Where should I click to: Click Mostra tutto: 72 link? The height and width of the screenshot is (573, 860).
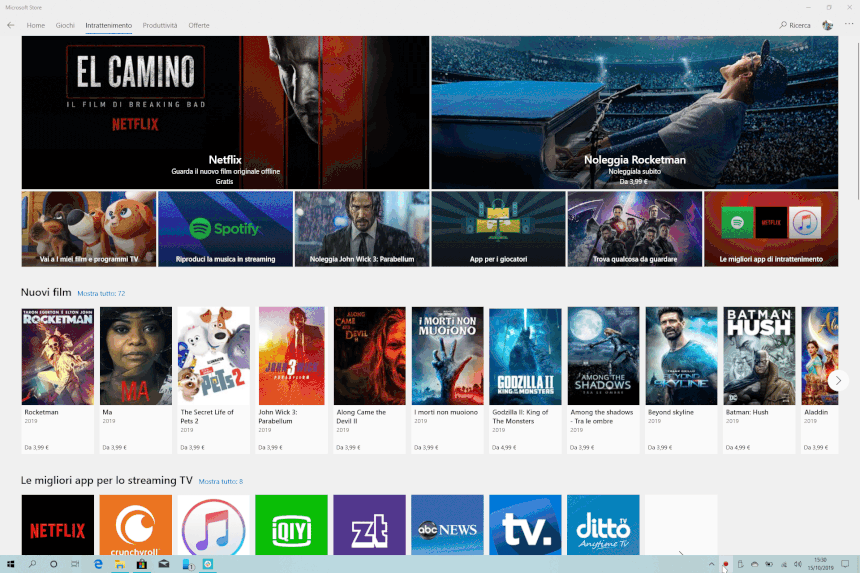101,293
